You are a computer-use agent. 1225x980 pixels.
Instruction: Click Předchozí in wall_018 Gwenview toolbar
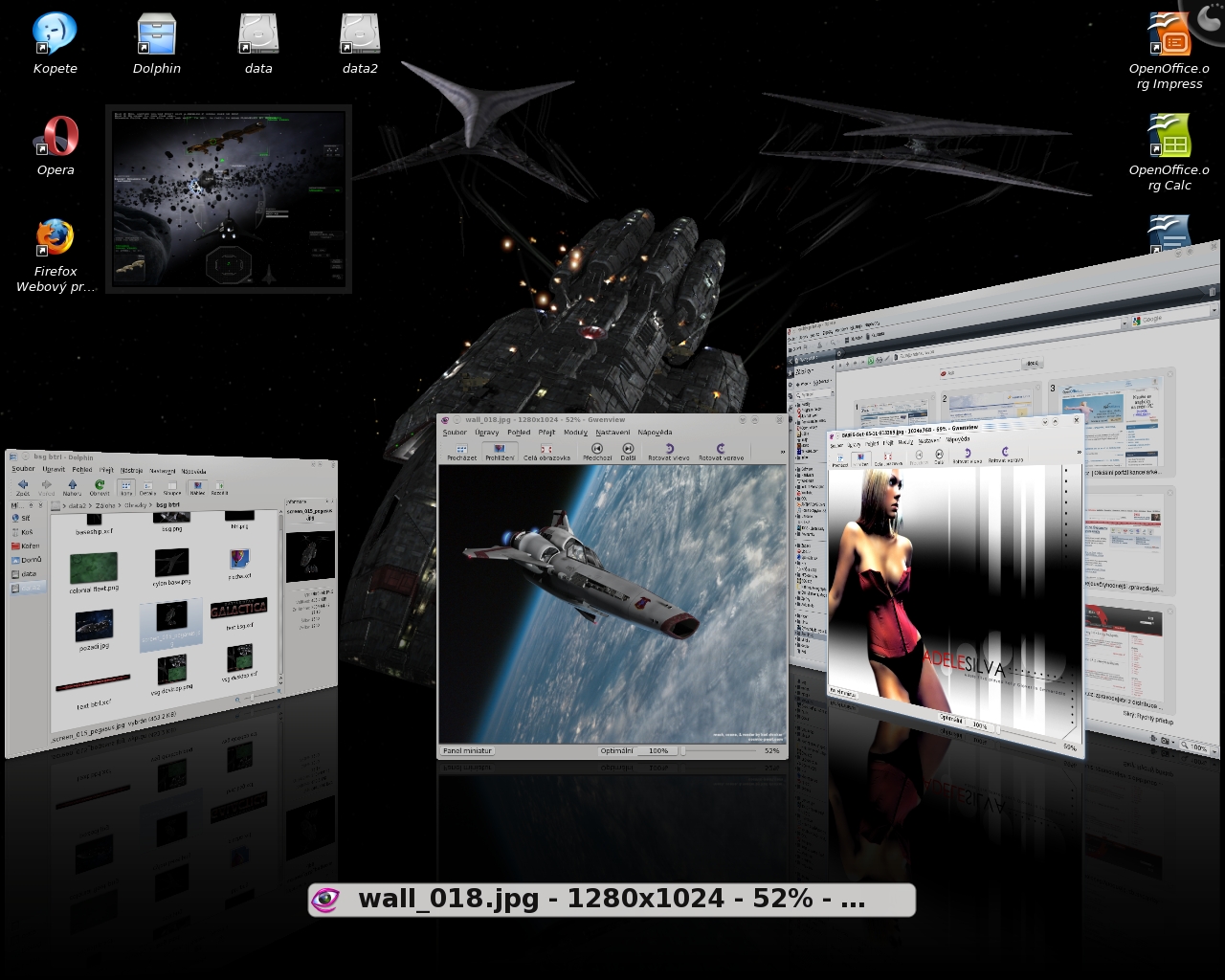(x=597, y=452)
